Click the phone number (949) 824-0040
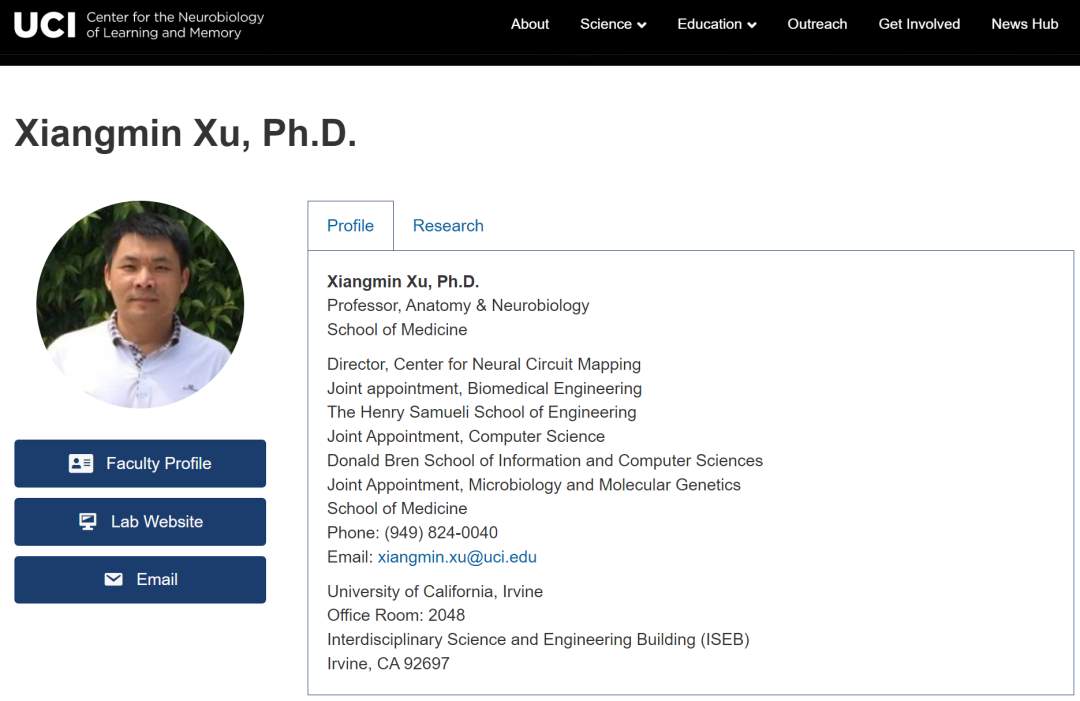Image resolution: width=1080 pixels, height=701 pixels. point(441,533)
